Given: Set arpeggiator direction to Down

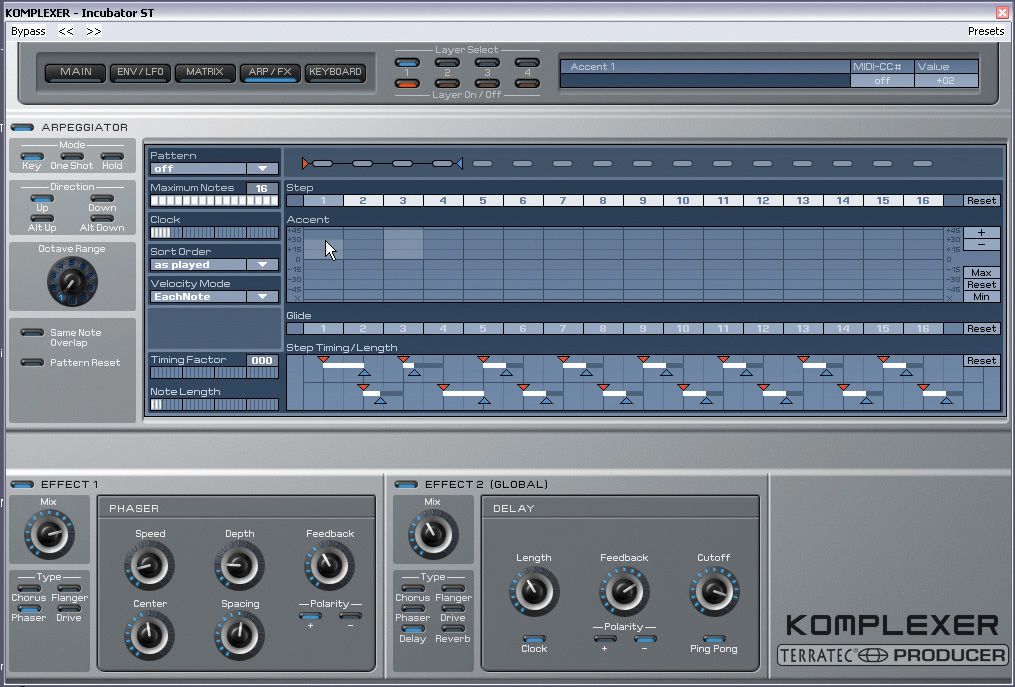Looking at the screenshot, I should pyautogui.click(x=102, y=199).
